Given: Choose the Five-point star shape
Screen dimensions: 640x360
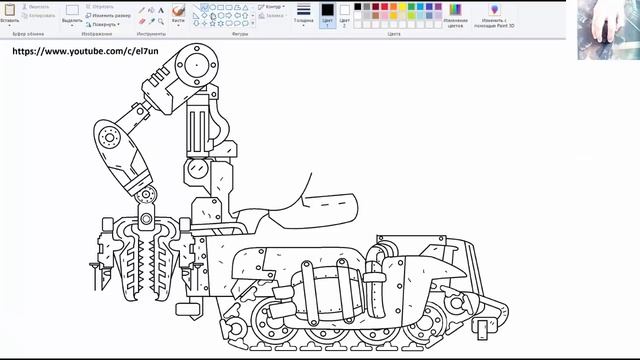Looking at the screenshot, I should (213, 23).
